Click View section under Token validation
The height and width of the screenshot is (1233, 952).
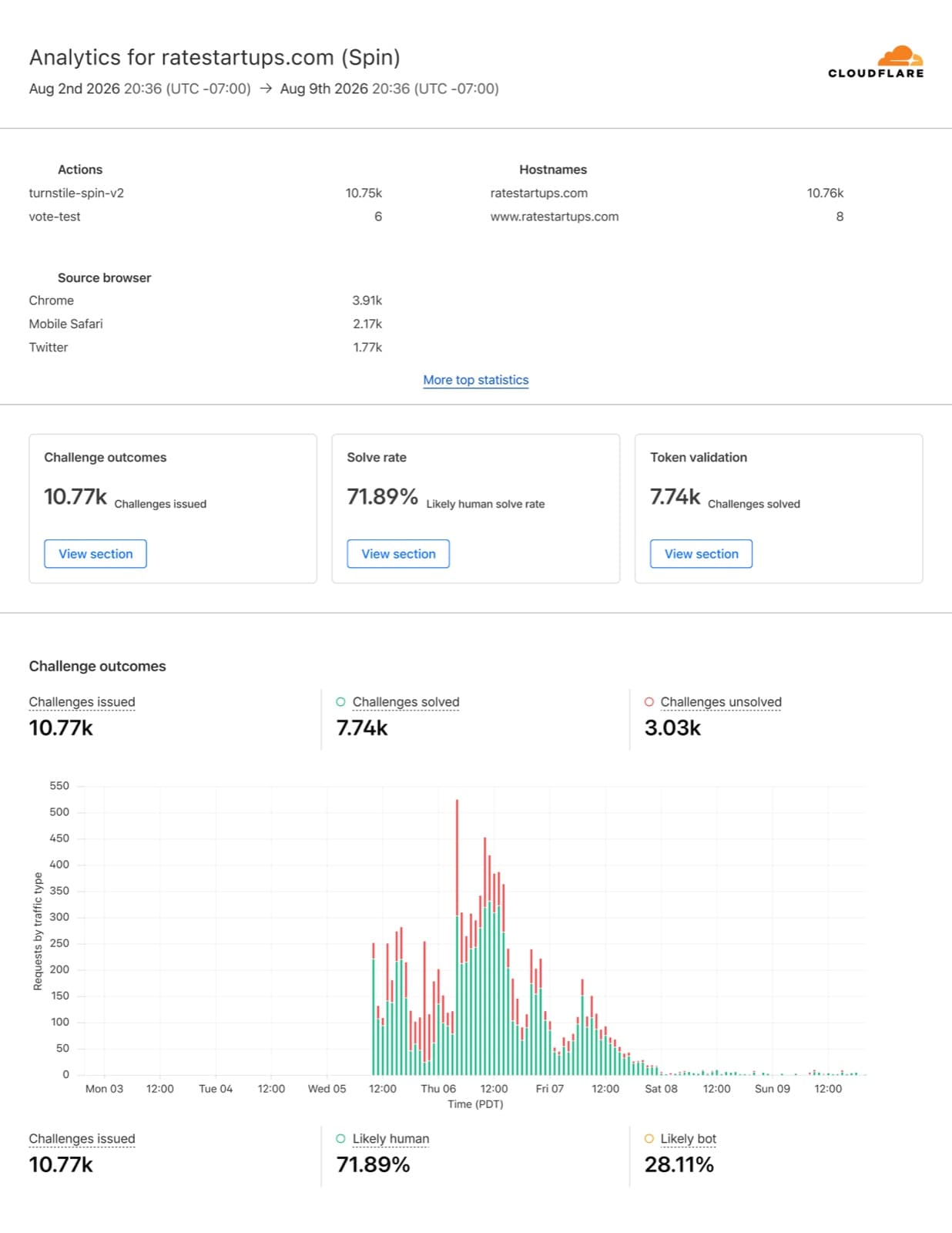[x=701, y=554]
